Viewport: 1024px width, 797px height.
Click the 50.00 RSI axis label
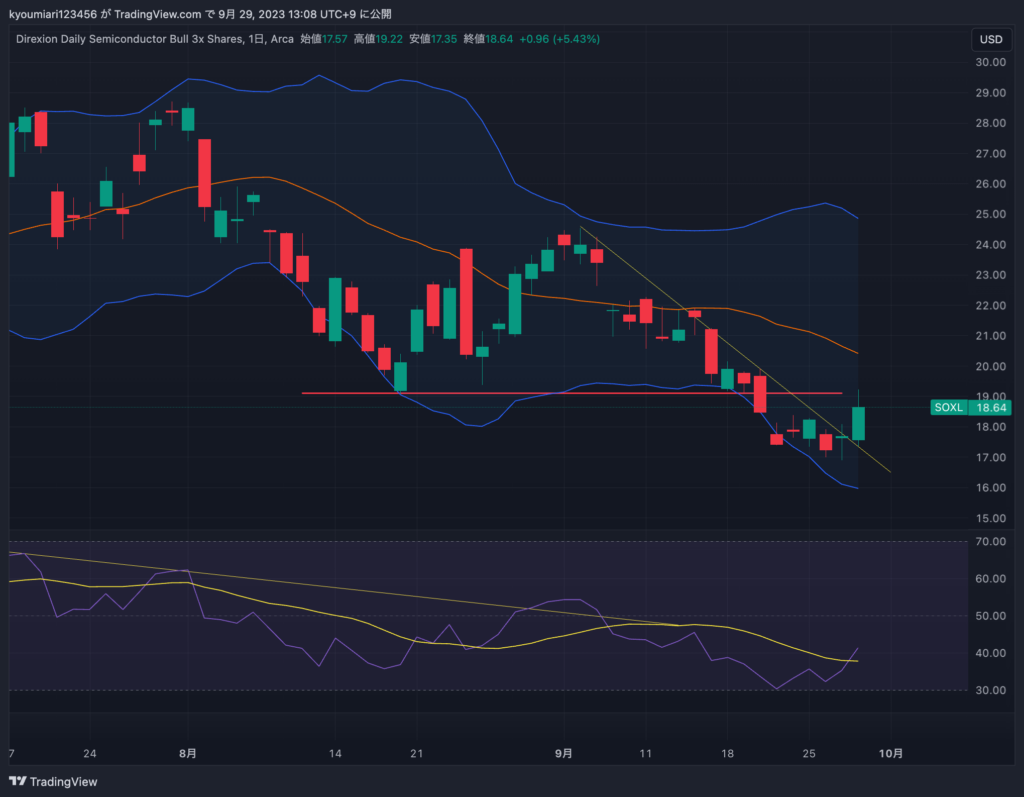coord(990,616)
